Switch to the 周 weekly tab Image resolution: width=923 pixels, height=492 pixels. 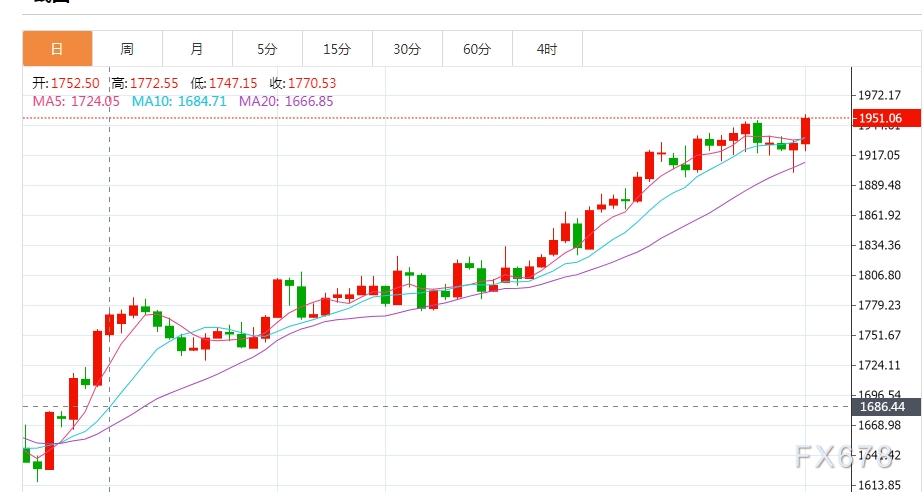coord(127,49)
